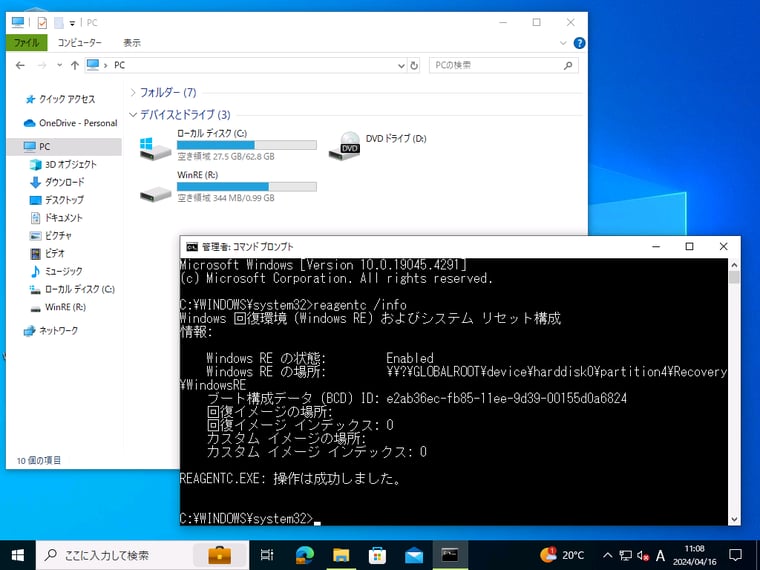Click the Command Prompt scrollbar thumb
The image size is (760, 570).
734,277
